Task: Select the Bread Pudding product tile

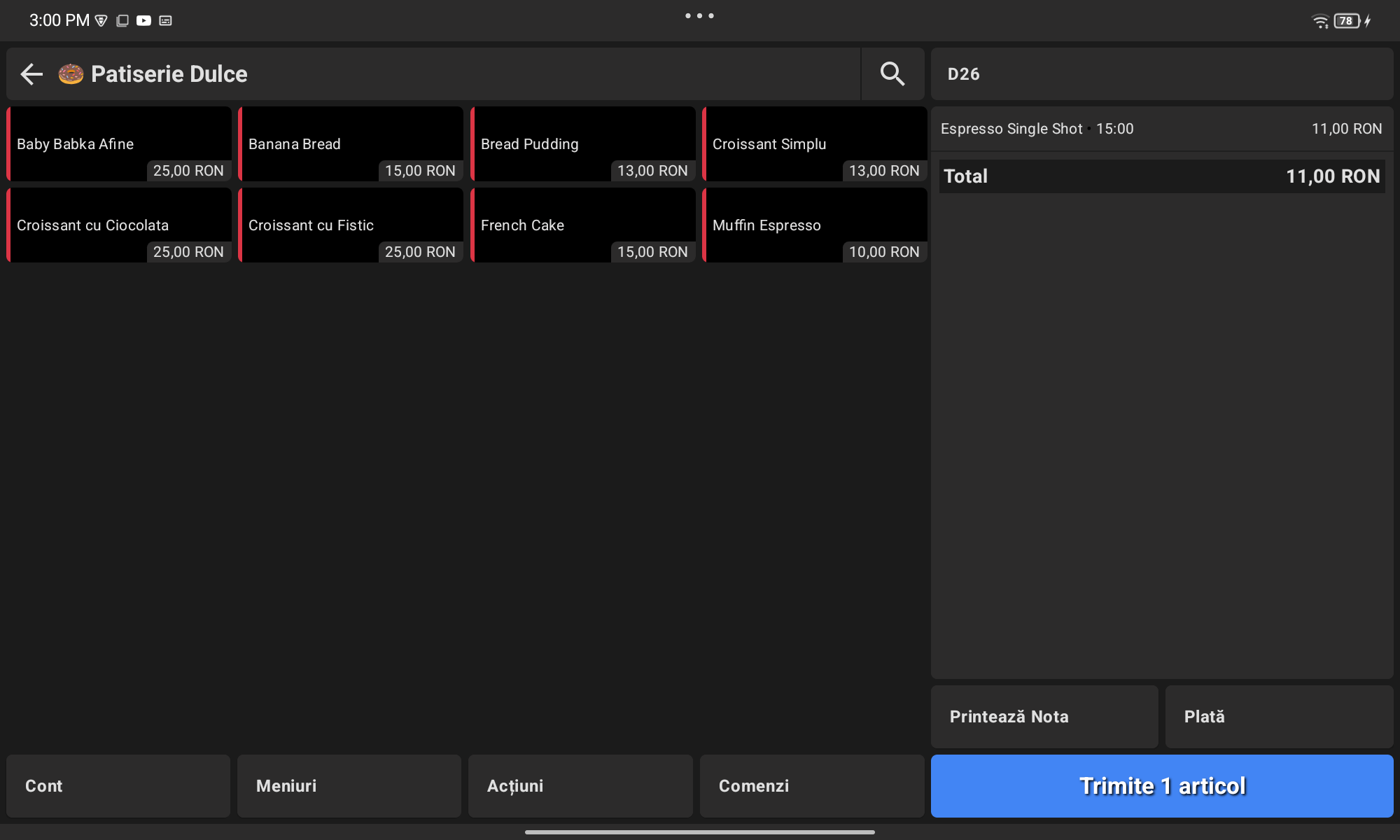Action: pyautogui.click(x=583, y=144)
